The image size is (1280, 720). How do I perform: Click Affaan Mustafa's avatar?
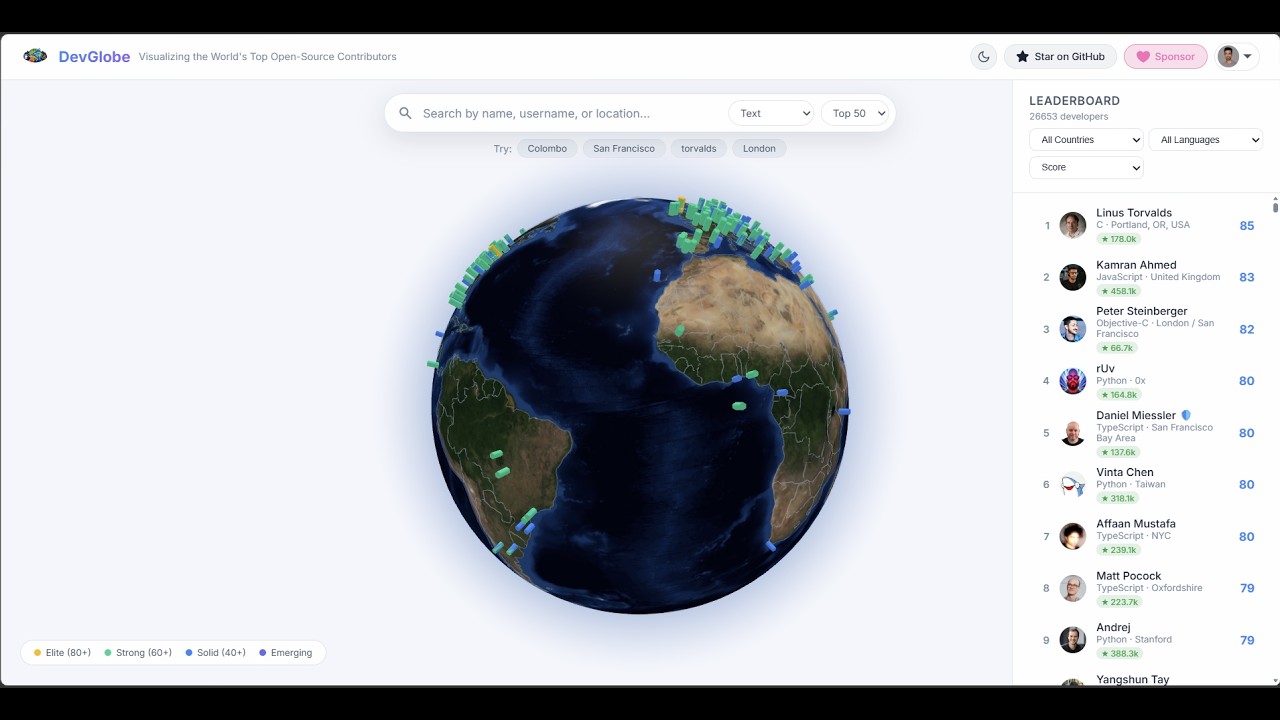(1073, 536)
